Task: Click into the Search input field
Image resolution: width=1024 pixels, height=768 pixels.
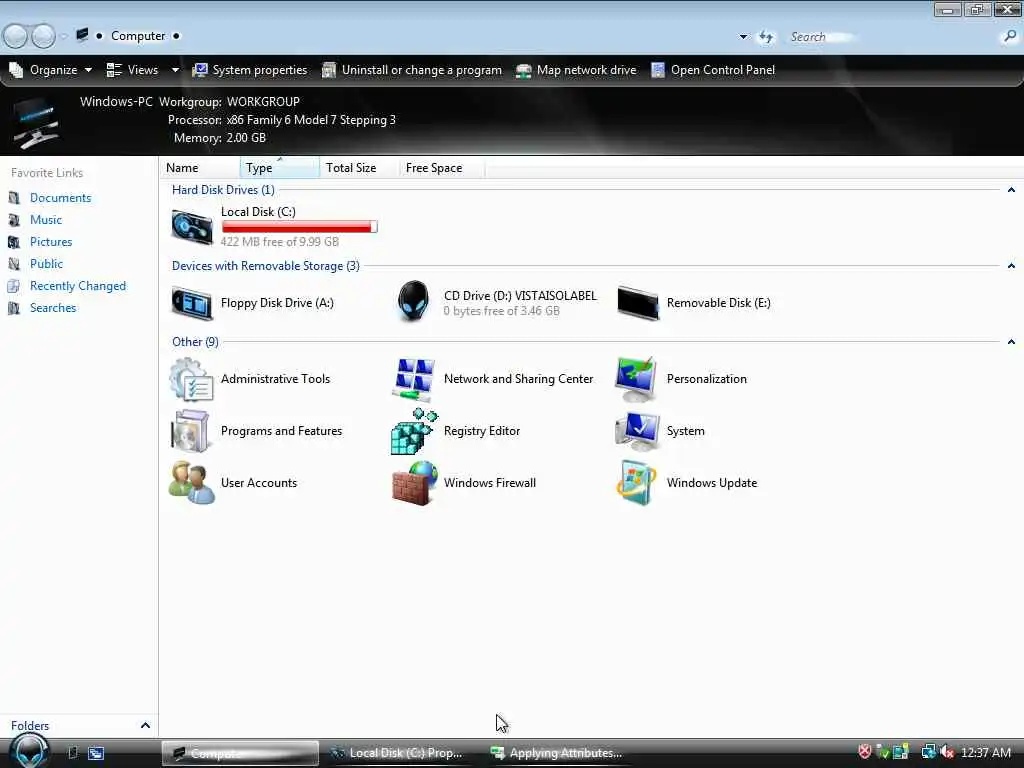Action: tap(891, 37)
